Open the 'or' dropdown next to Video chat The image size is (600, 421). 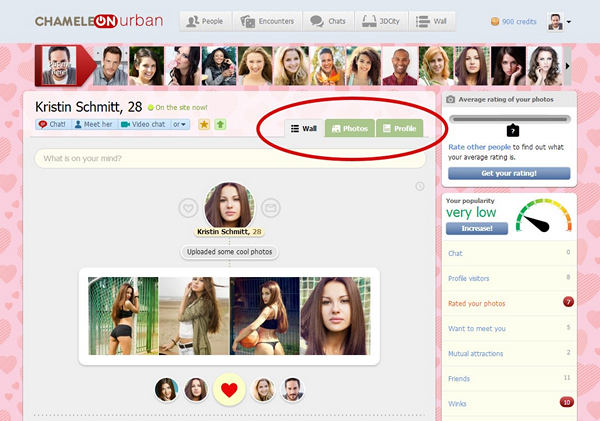180,125
